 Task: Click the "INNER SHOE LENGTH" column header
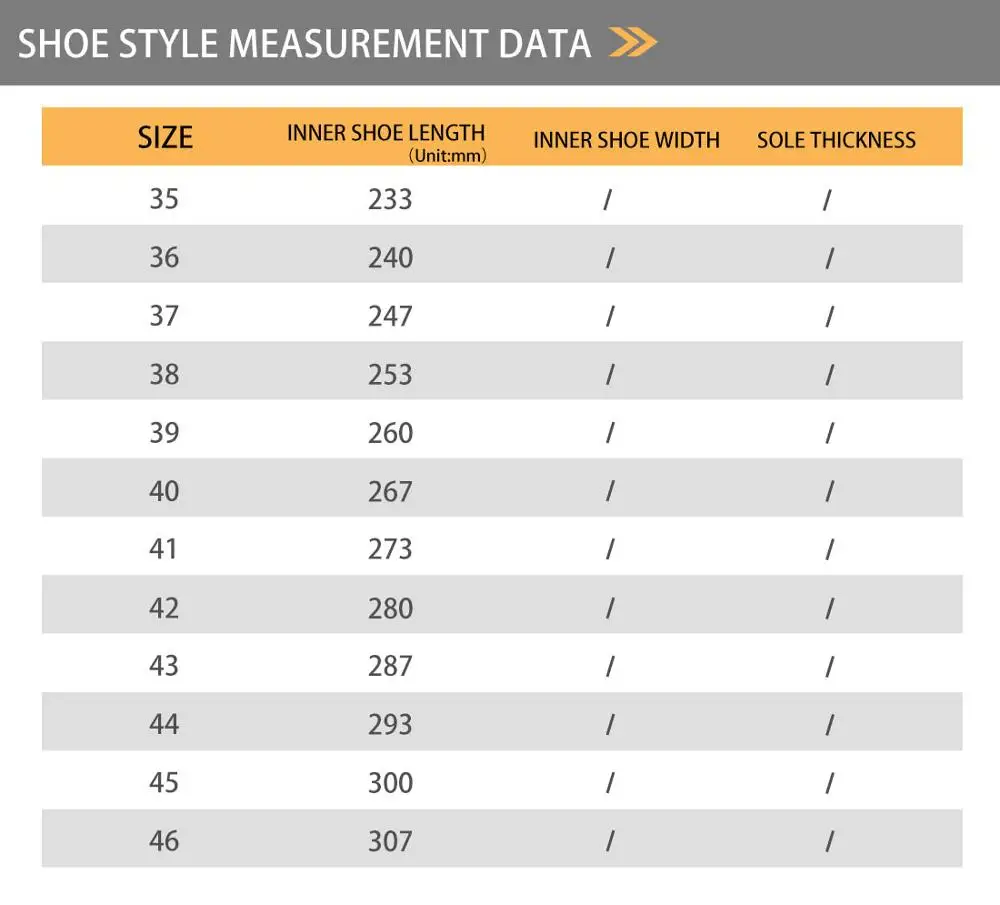(x=386, y=133)
